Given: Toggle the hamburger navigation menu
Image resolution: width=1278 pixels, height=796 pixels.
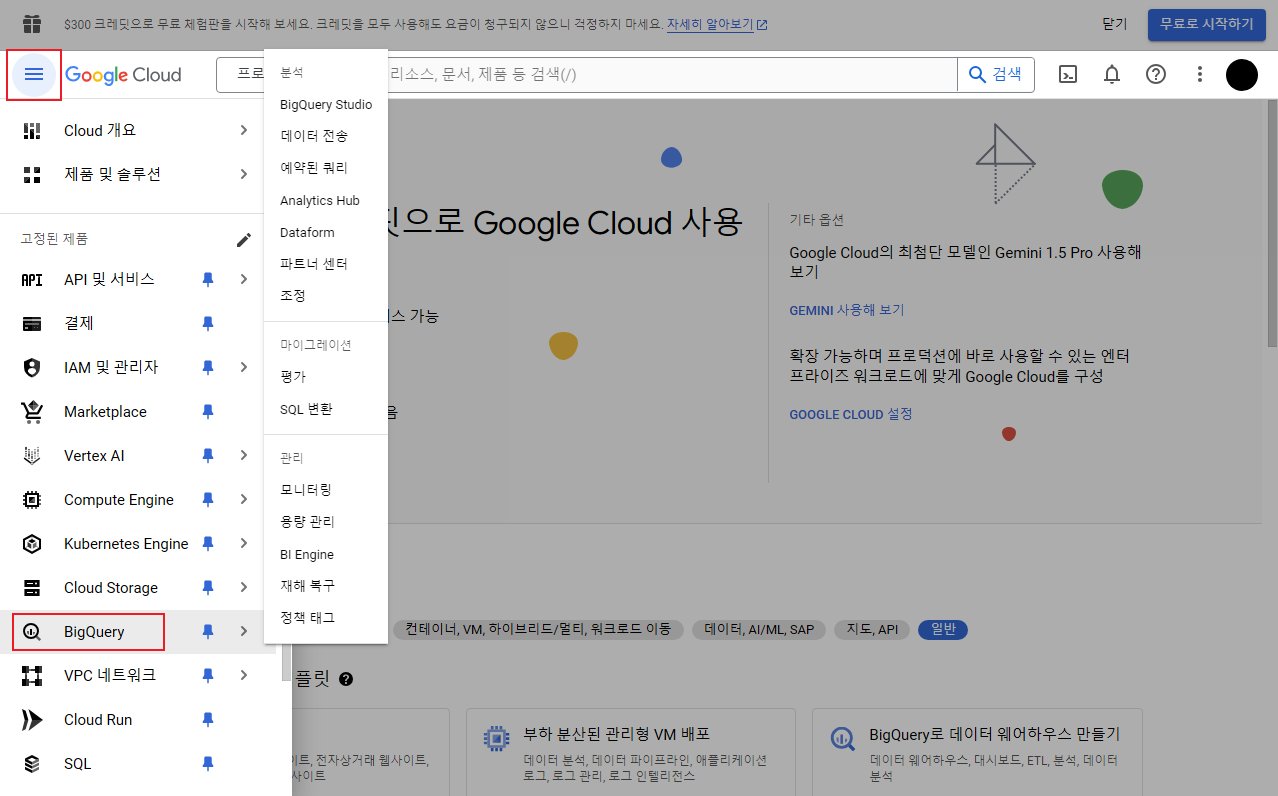Looking at the screenshot, I should (x=34, y=75).
